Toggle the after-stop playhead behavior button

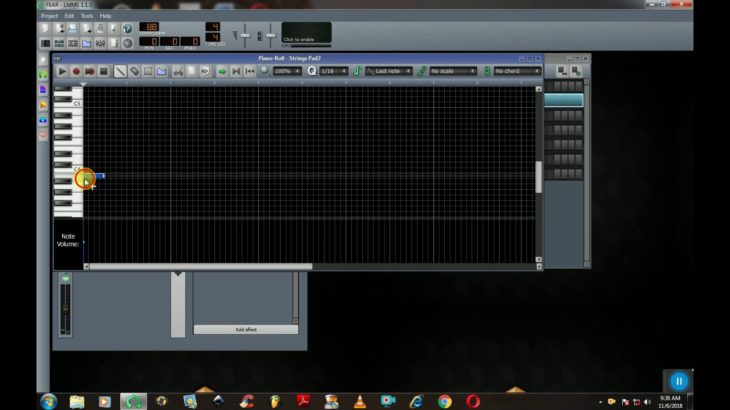coord(250,71)
